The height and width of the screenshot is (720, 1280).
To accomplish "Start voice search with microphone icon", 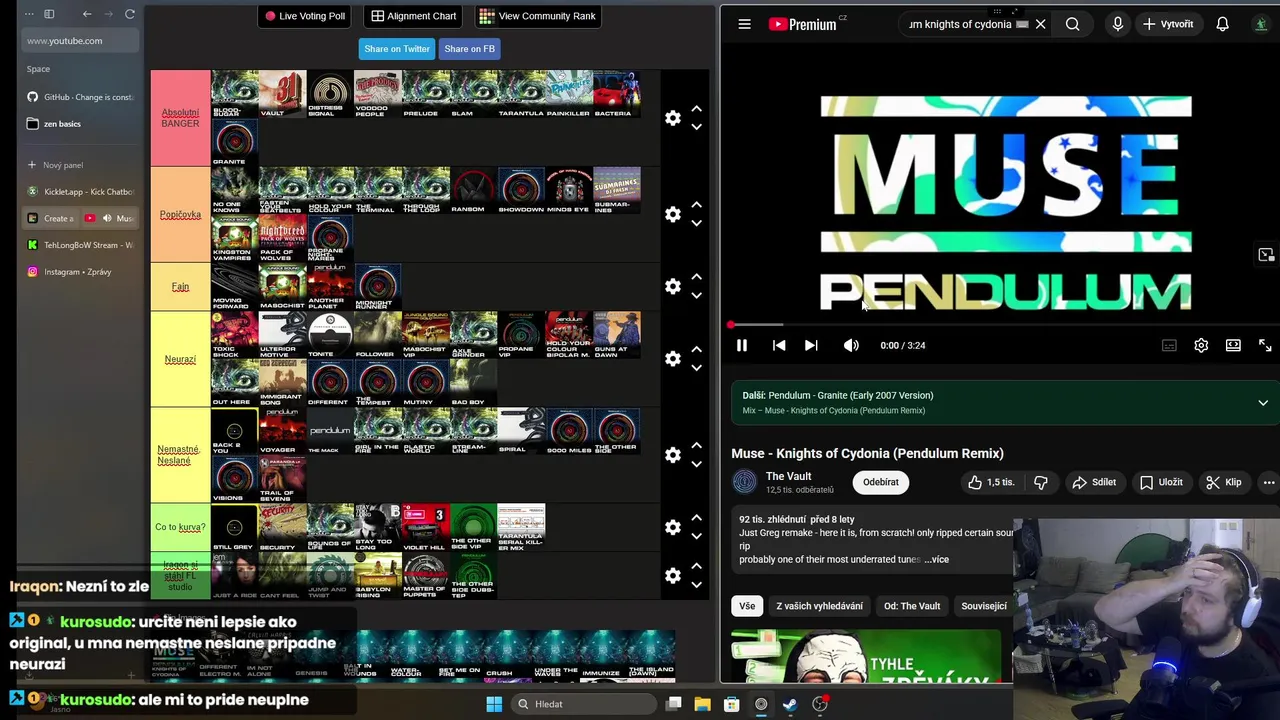I will point(1118,24).
